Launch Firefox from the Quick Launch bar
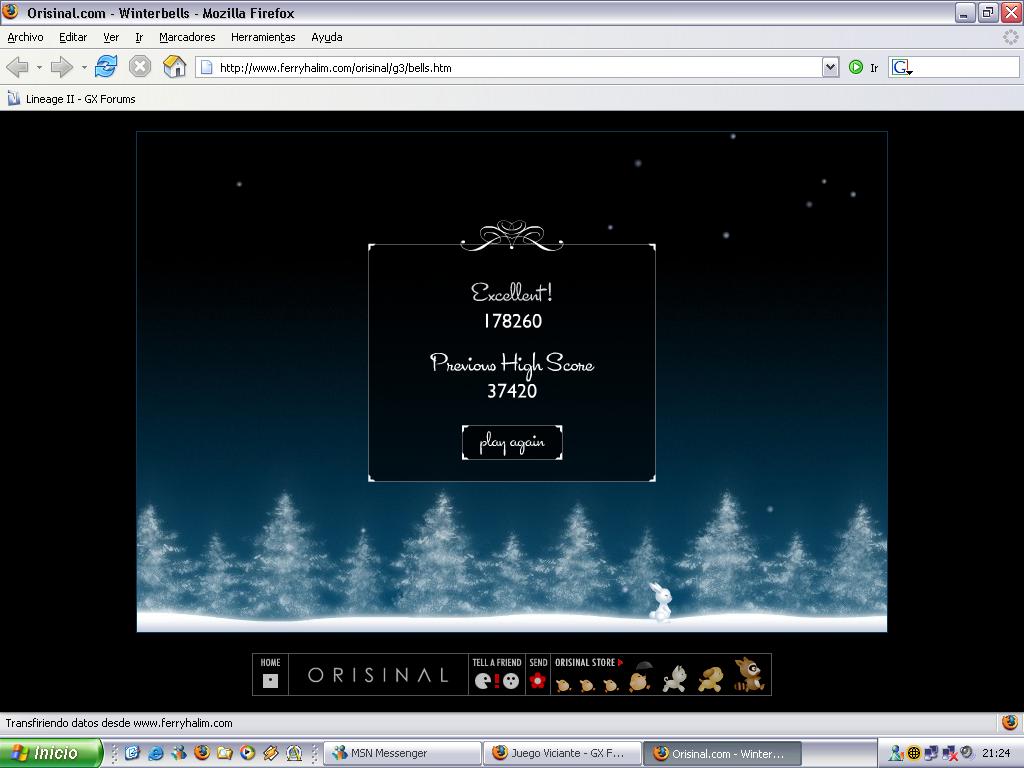 pos(202,753)
